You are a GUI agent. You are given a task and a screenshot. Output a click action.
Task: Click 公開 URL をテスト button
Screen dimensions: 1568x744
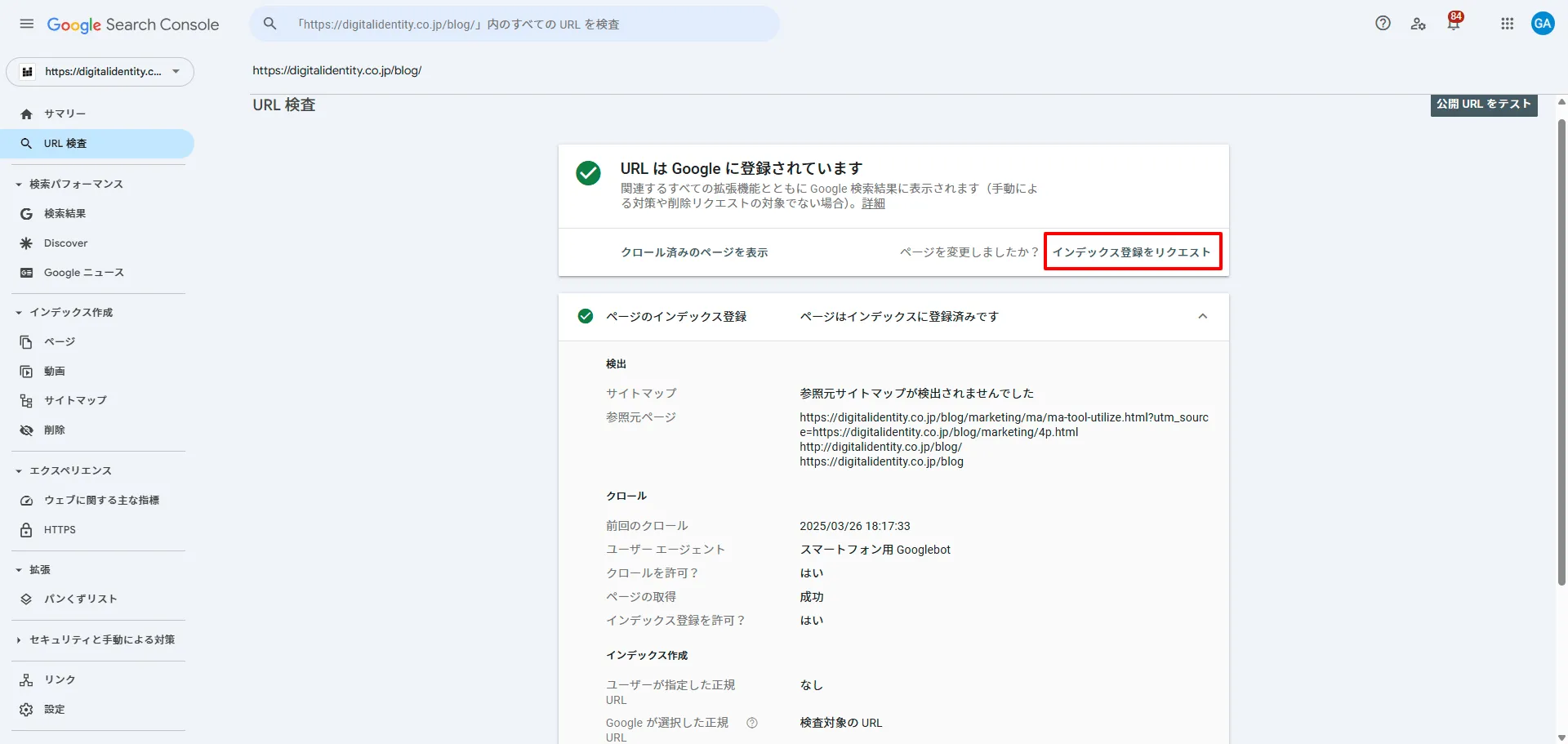[x=1484, y=105]
